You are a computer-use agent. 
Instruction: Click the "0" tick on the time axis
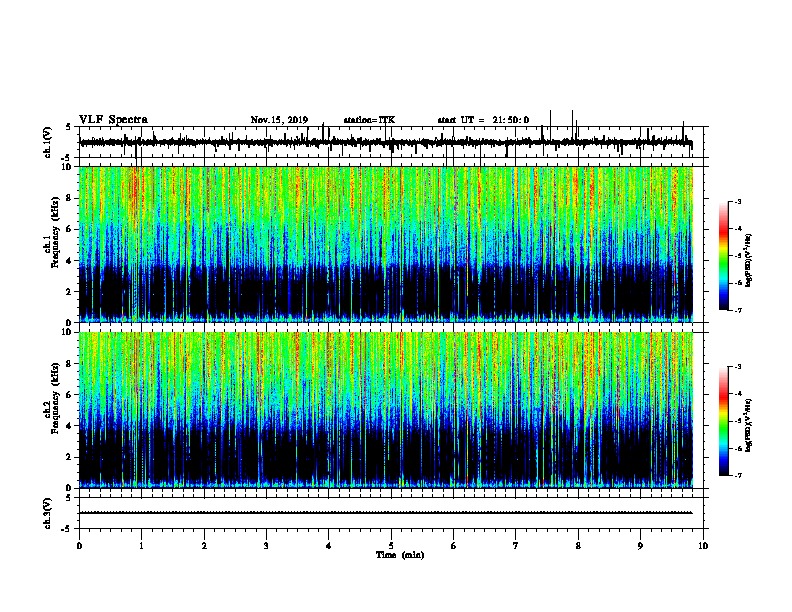click(79, 545)
